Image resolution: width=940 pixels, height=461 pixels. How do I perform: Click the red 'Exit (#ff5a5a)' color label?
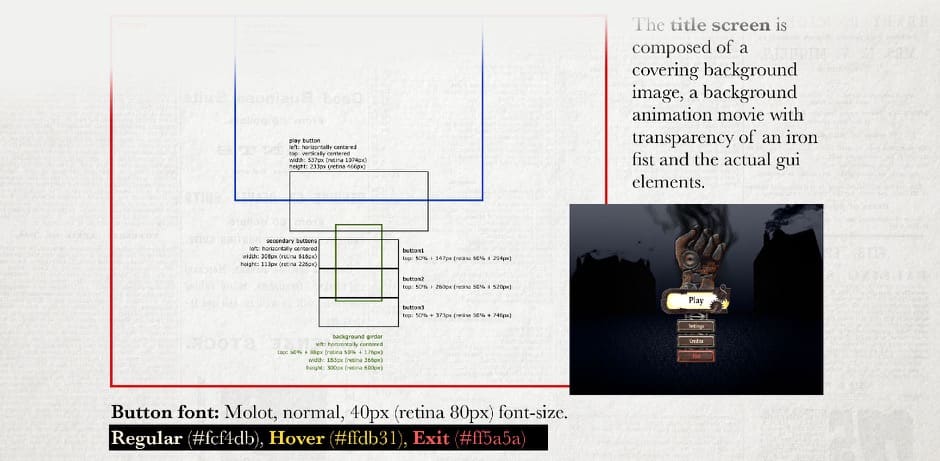pos(461,439)
